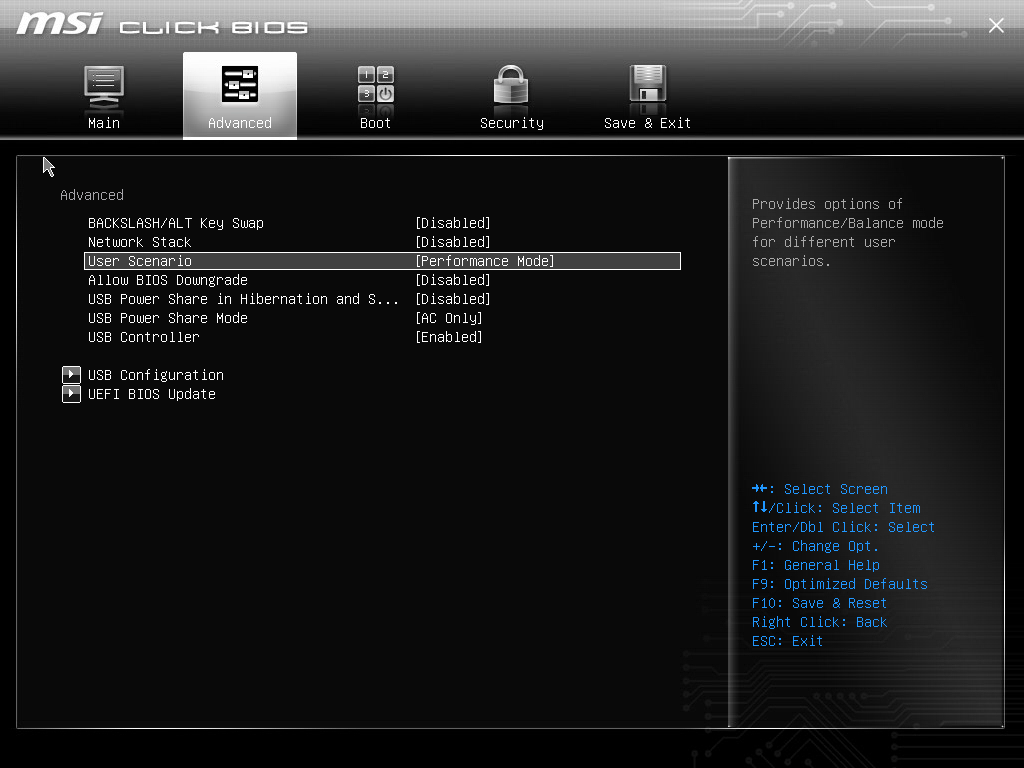Expand the USB Configuration arrow icon

pos(71,375)
